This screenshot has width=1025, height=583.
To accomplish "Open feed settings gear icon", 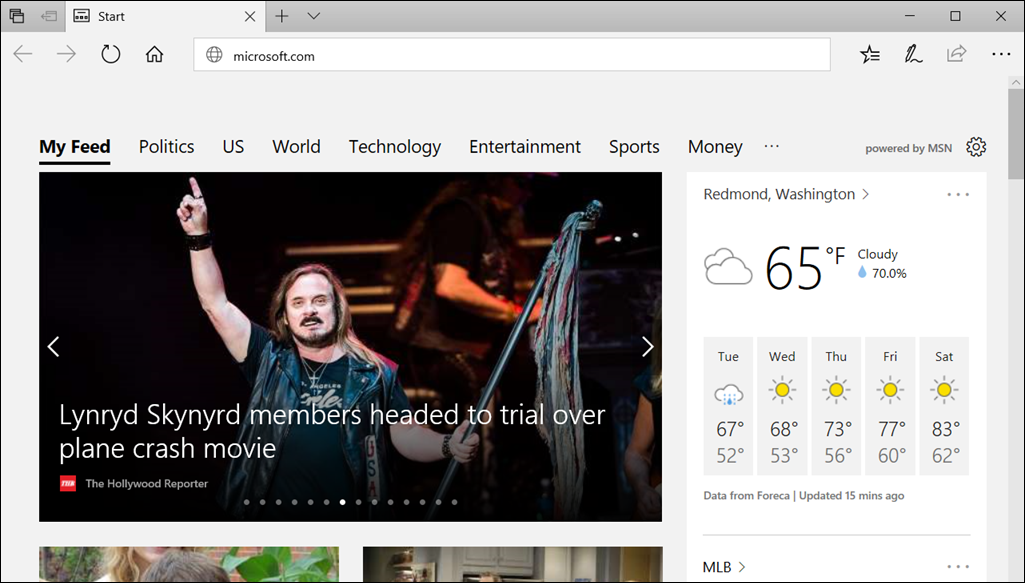I will [976, 147].
